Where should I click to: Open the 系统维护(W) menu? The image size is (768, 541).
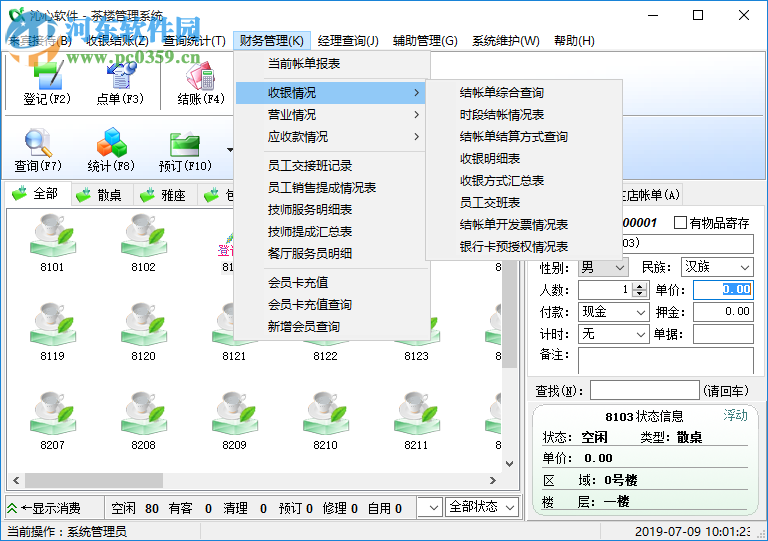point(505,41)
